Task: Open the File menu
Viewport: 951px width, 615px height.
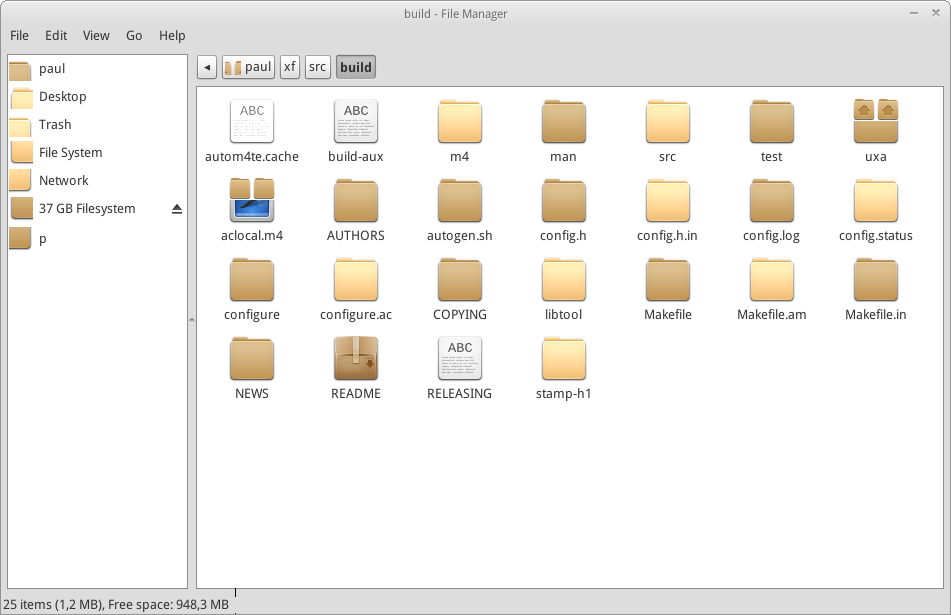Action: pyautogui.click(x=19, y=35)
